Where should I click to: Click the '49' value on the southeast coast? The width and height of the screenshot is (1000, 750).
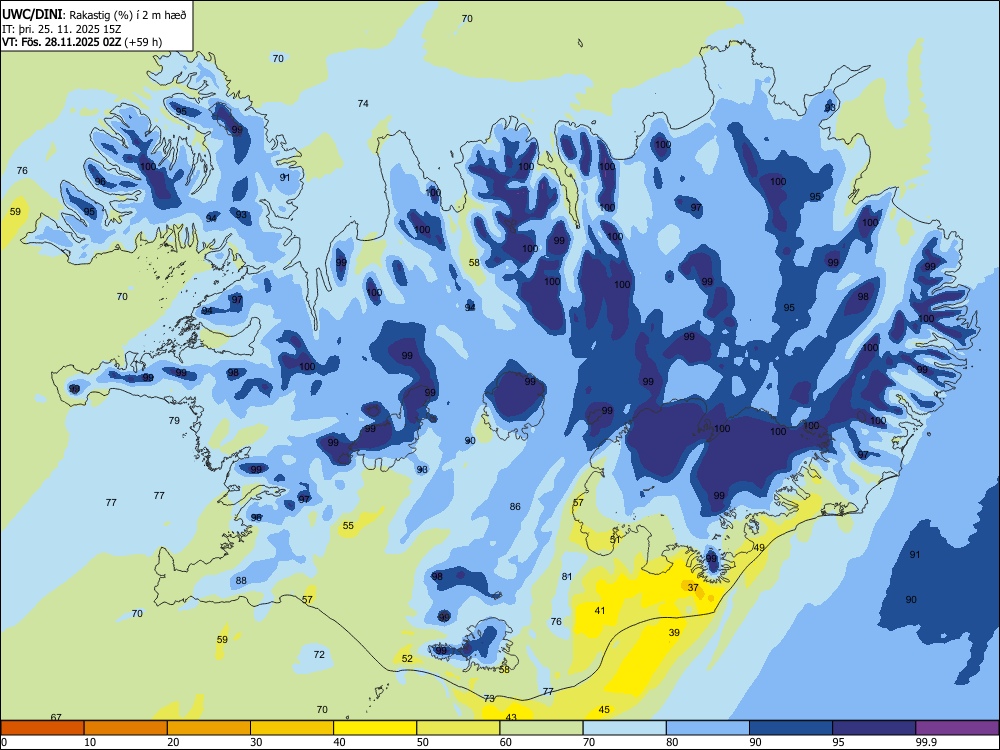(x=759, y=547)
